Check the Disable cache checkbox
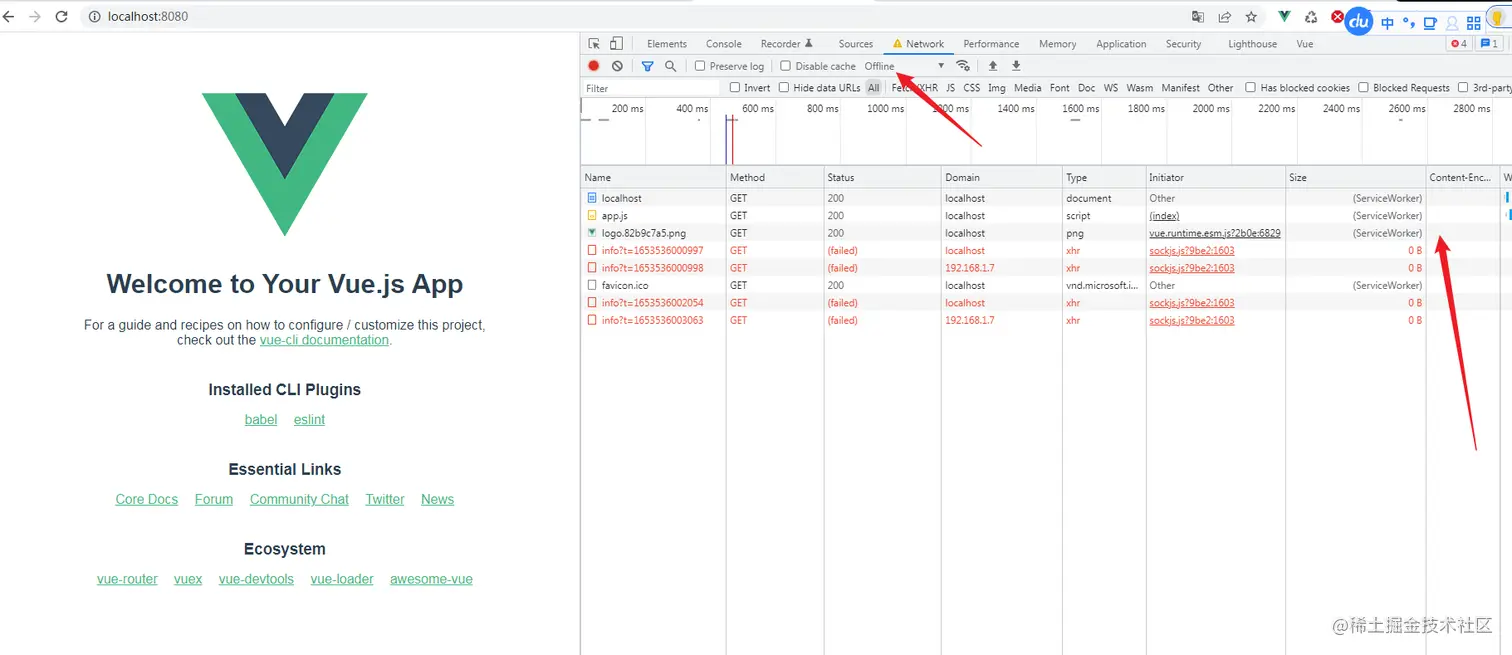1512x655 pixels. 786,65
